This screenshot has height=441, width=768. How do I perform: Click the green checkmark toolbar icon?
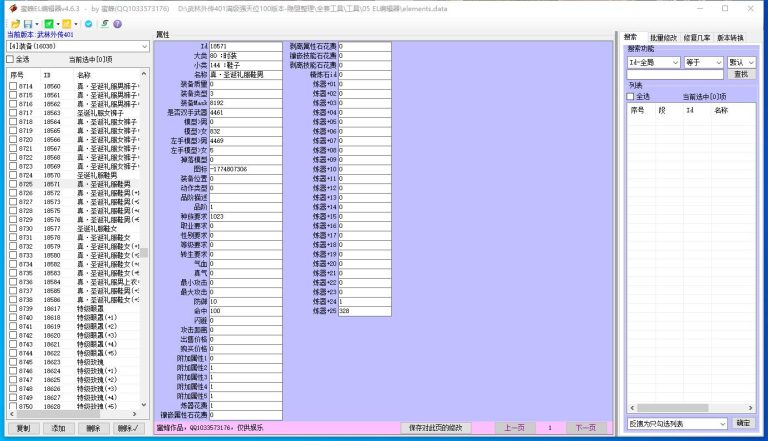48,24
